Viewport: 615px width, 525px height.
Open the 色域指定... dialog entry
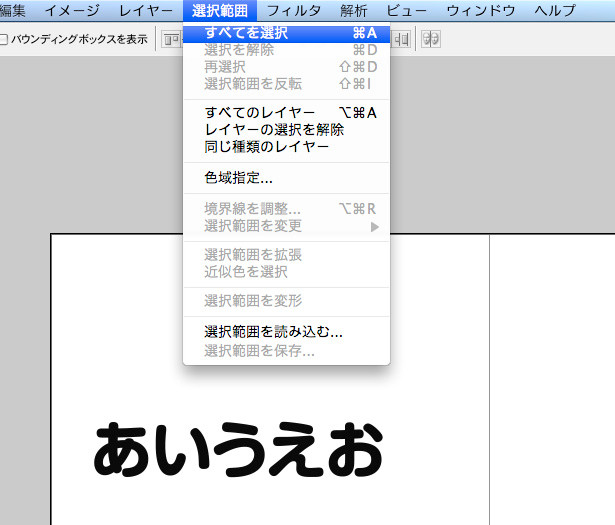[286, 178]
